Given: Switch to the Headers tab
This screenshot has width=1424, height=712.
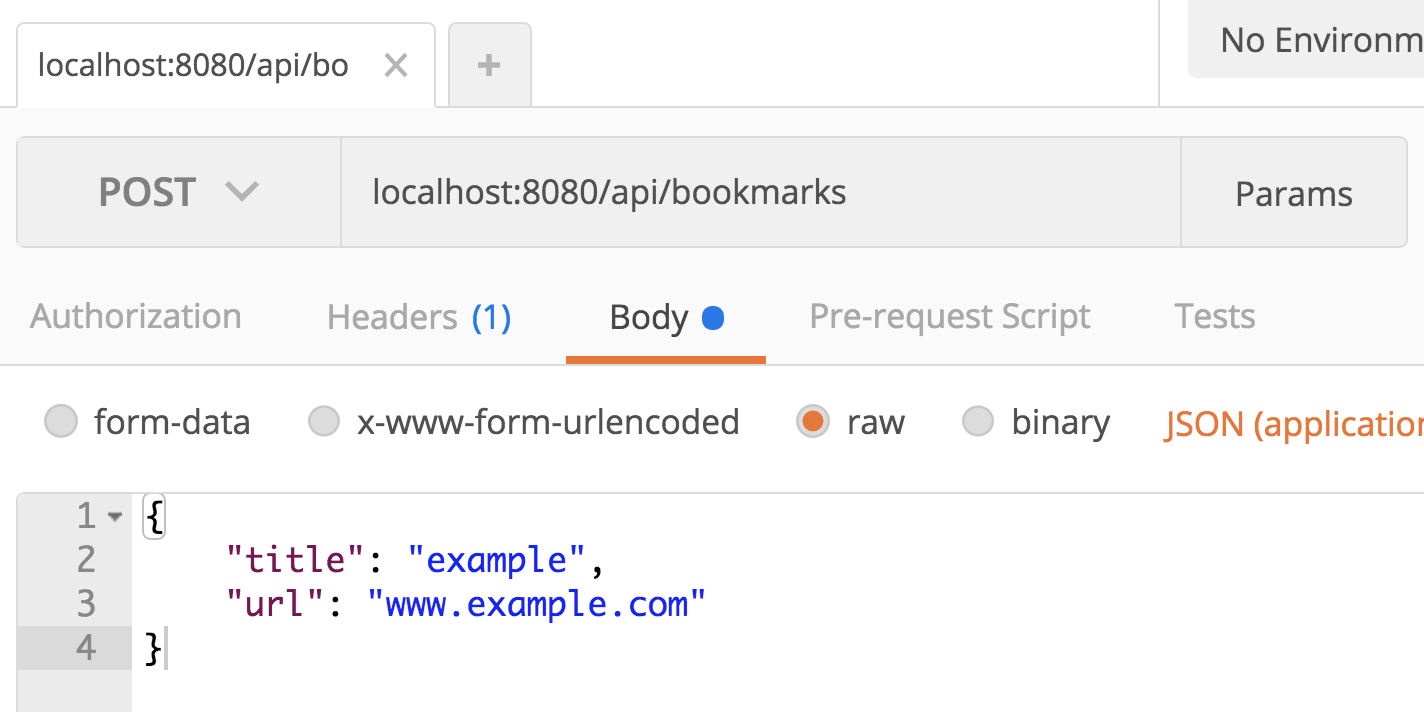Looking at the screenshot, I should 418,316.
